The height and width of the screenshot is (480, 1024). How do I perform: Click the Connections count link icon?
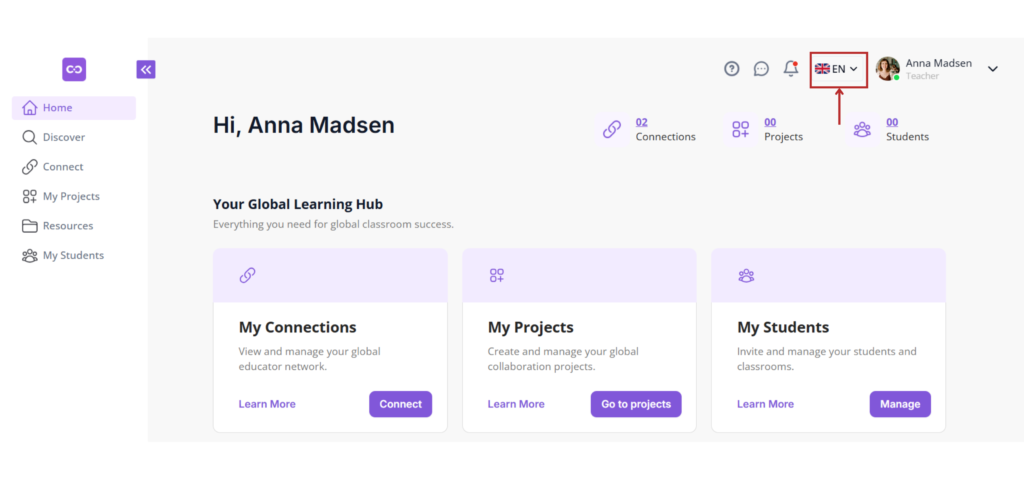(611, 129)
